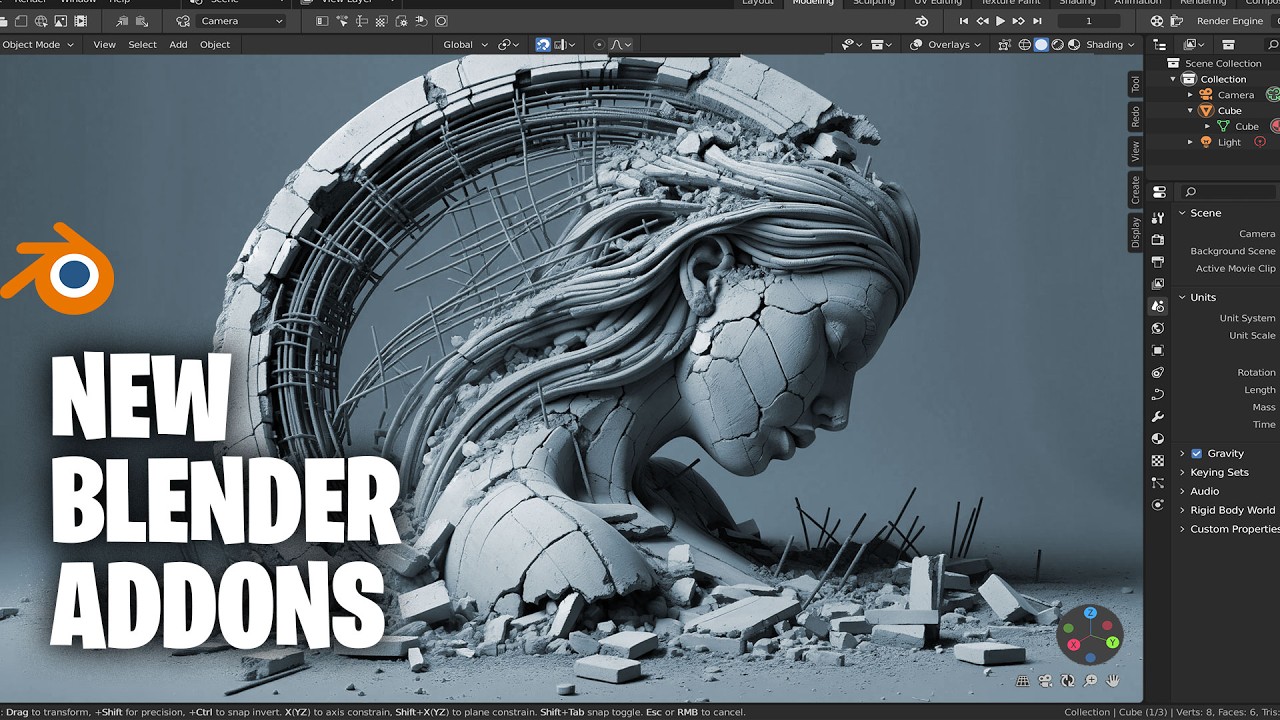Open the Object Mode dropdown
Image resolution: width=1280 pixels, height=720 pixels.
click(x=38, y=44)
